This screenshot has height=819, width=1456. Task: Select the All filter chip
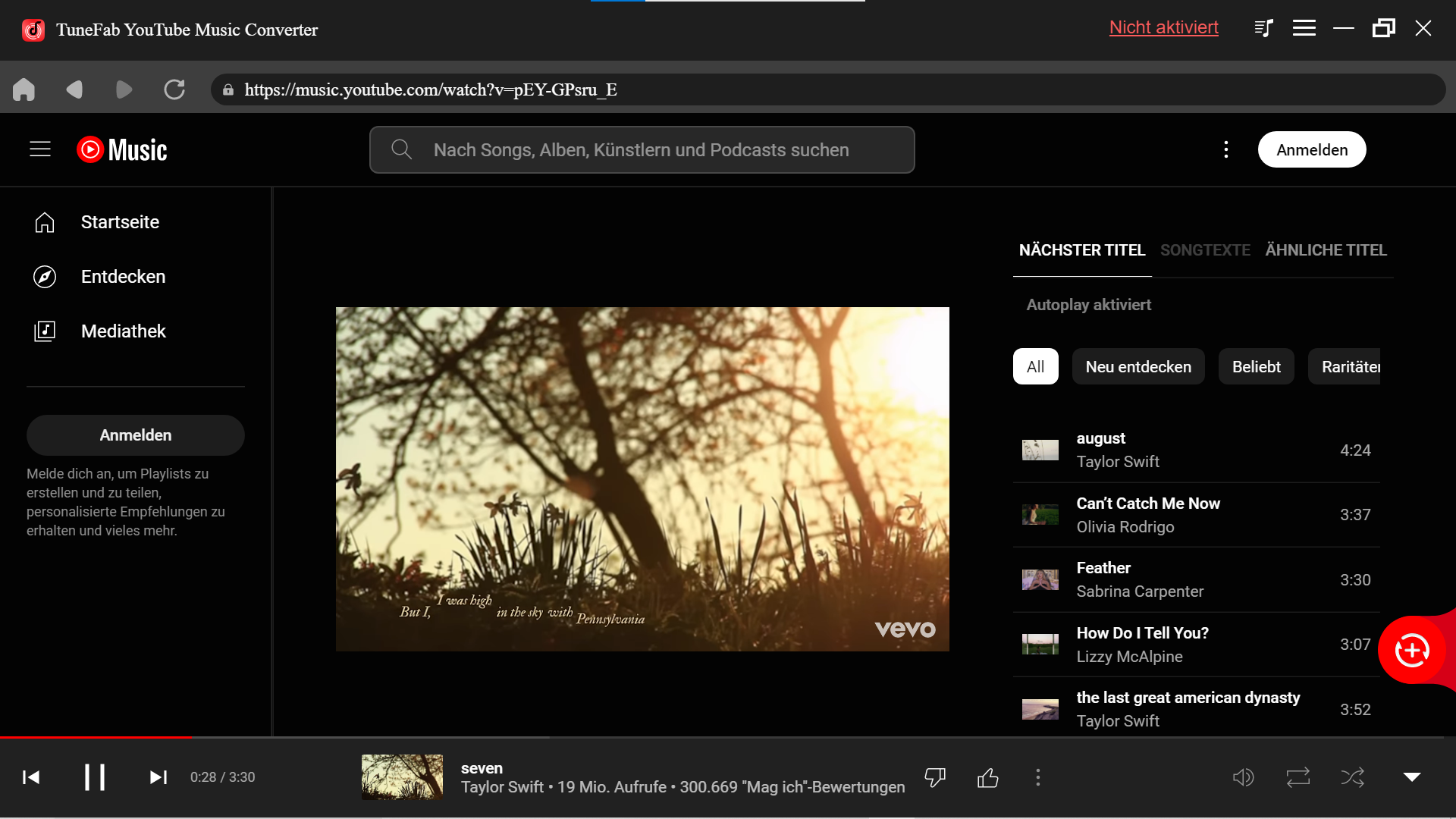(x=1035, y=366)
